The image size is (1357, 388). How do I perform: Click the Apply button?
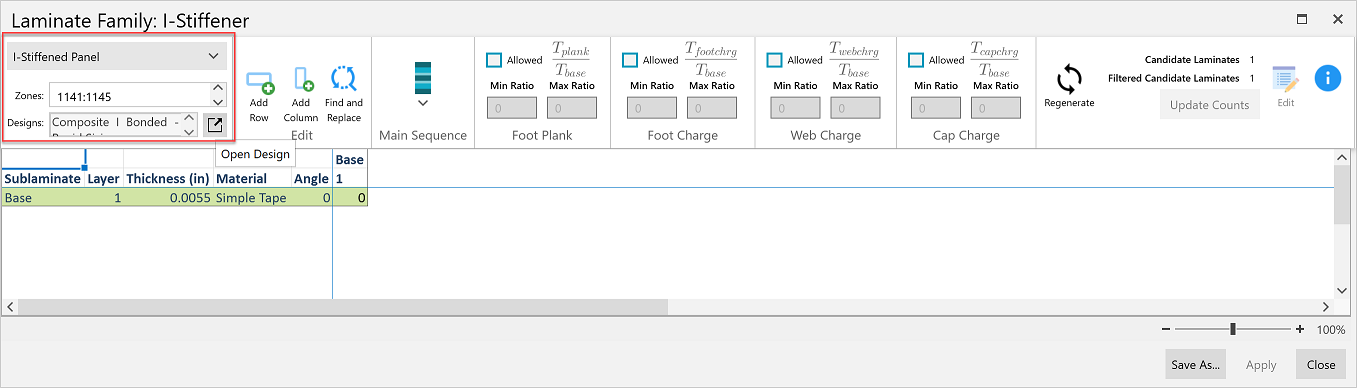coord(1260,365)
